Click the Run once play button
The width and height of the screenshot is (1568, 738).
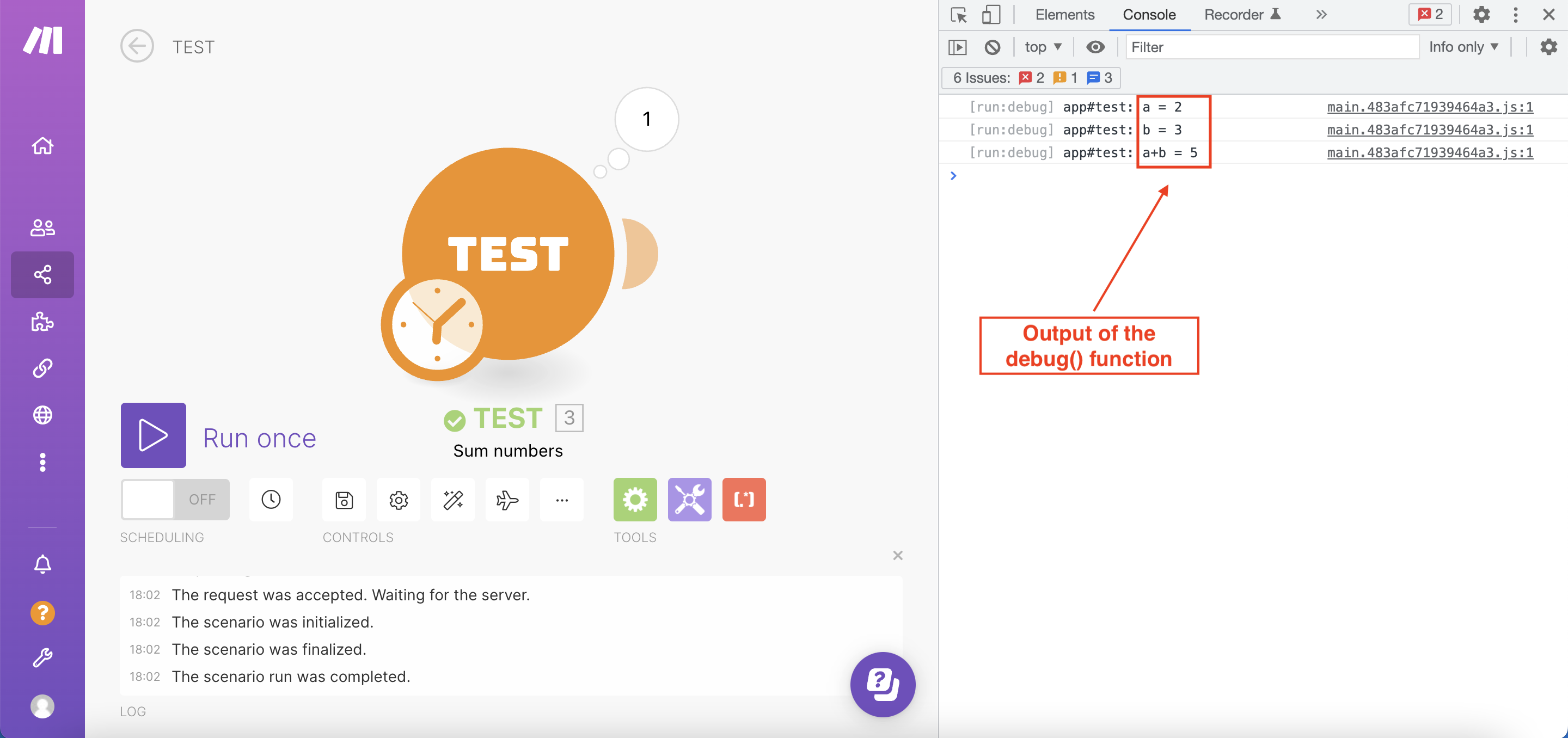153,435
